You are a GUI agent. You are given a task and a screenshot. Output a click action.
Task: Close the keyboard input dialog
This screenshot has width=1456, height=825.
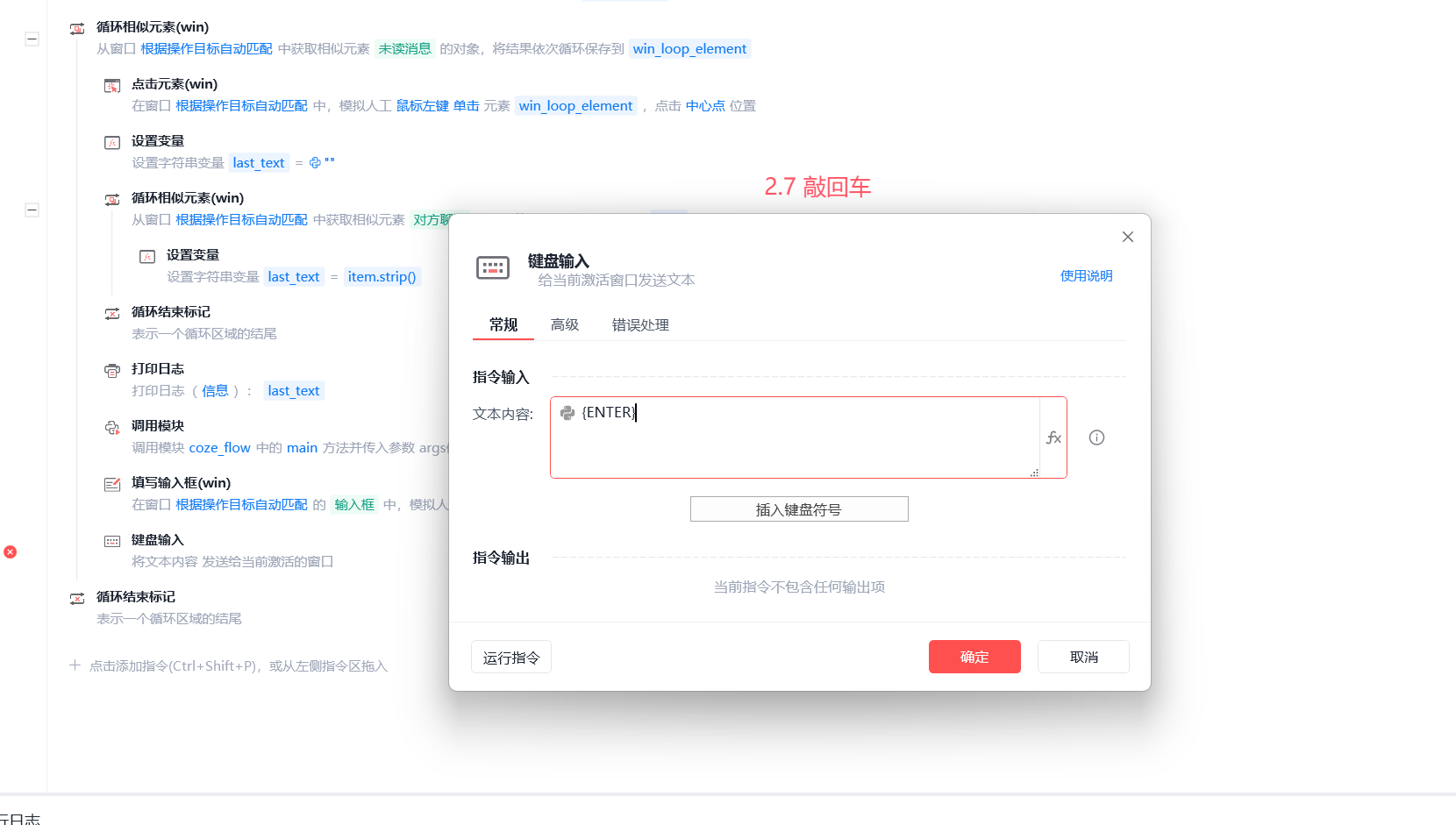tap(1128, 237)
